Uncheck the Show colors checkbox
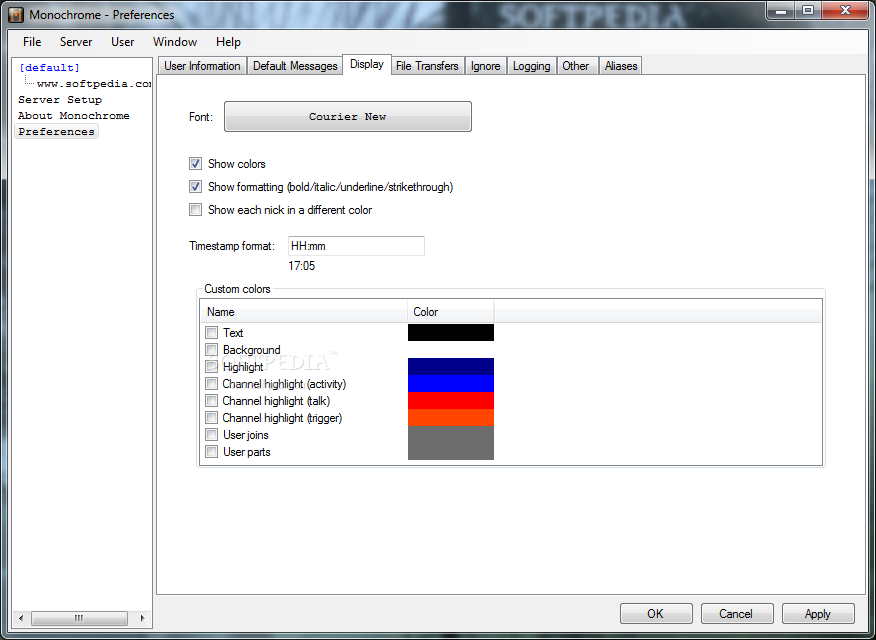Viewport: 876px width, 640px height. pyautogui.click(x=196, y=164)
